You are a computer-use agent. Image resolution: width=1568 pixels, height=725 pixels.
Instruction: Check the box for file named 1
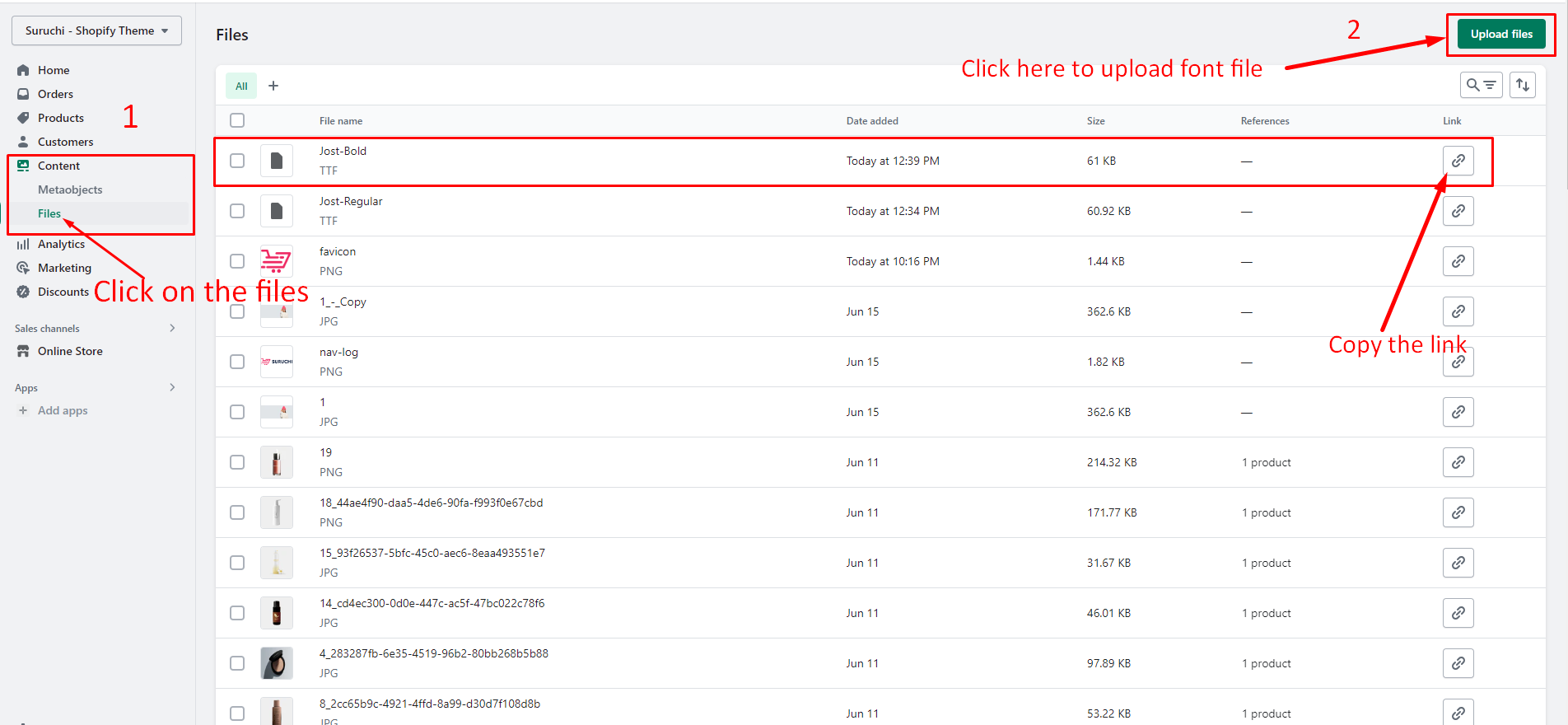coord(237,412)
